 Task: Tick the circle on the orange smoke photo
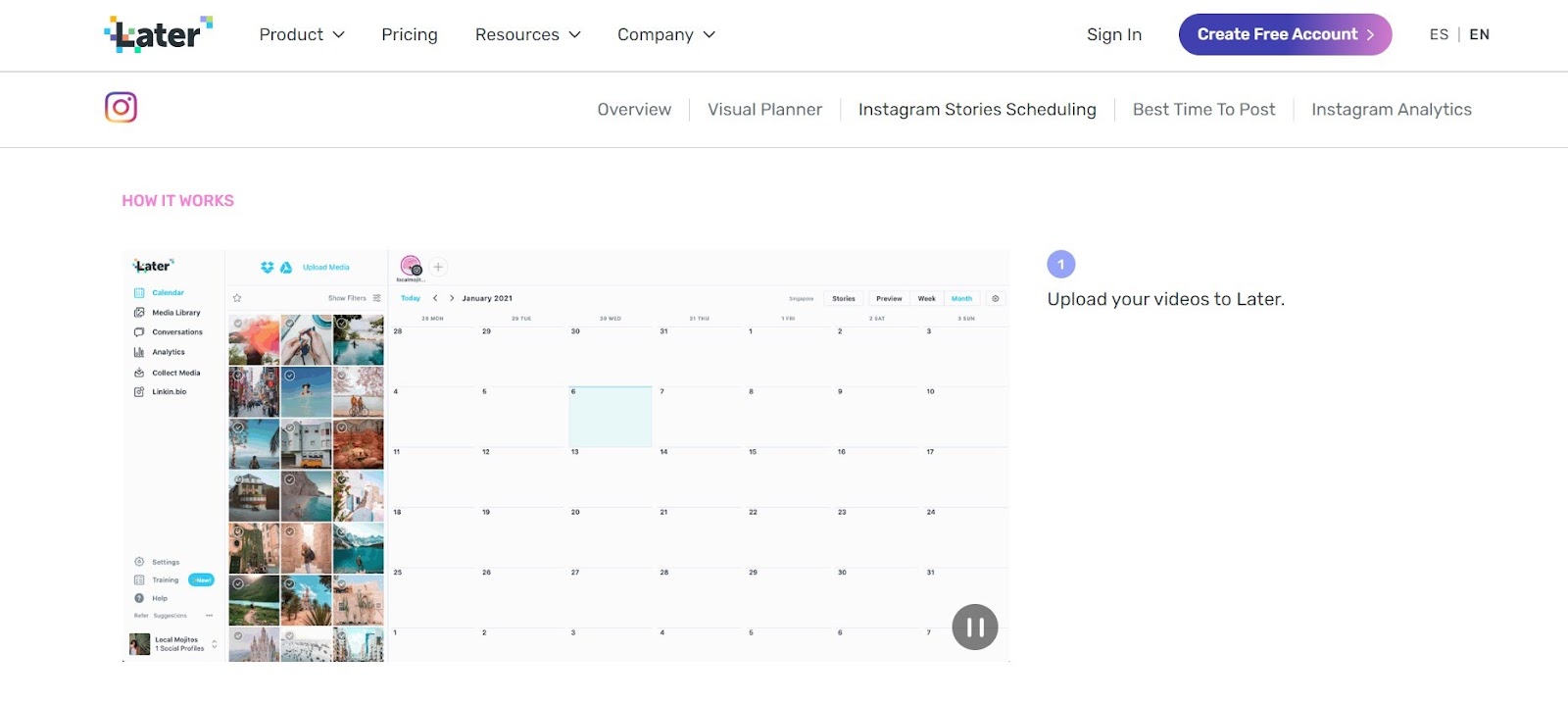tap(238, 323)
